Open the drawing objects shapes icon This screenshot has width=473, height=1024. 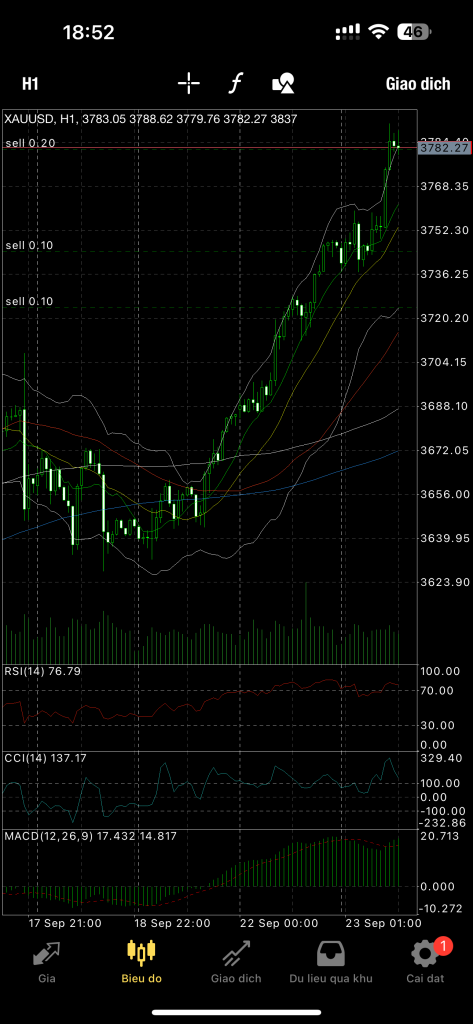283,83
